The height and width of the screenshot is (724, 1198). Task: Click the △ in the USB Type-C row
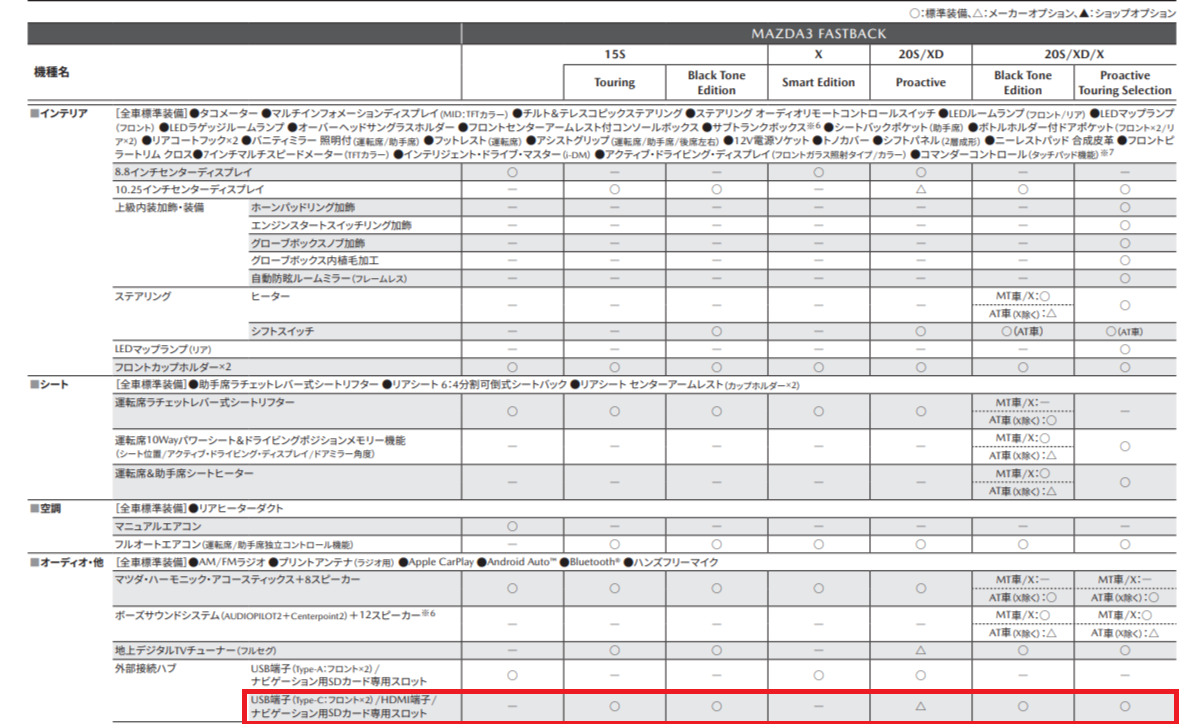(921, 706)
